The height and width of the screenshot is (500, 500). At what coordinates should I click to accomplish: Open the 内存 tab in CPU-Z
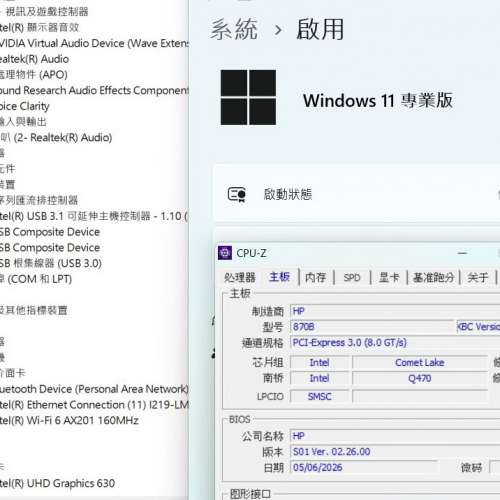(315, 277)
